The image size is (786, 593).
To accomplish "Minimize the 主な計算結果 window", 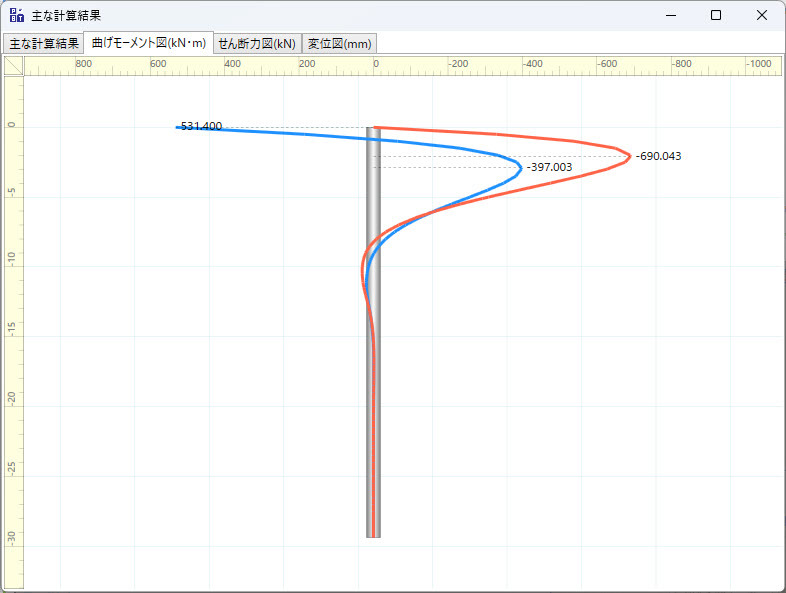I will pyautogui.click(x=670, y=16).
